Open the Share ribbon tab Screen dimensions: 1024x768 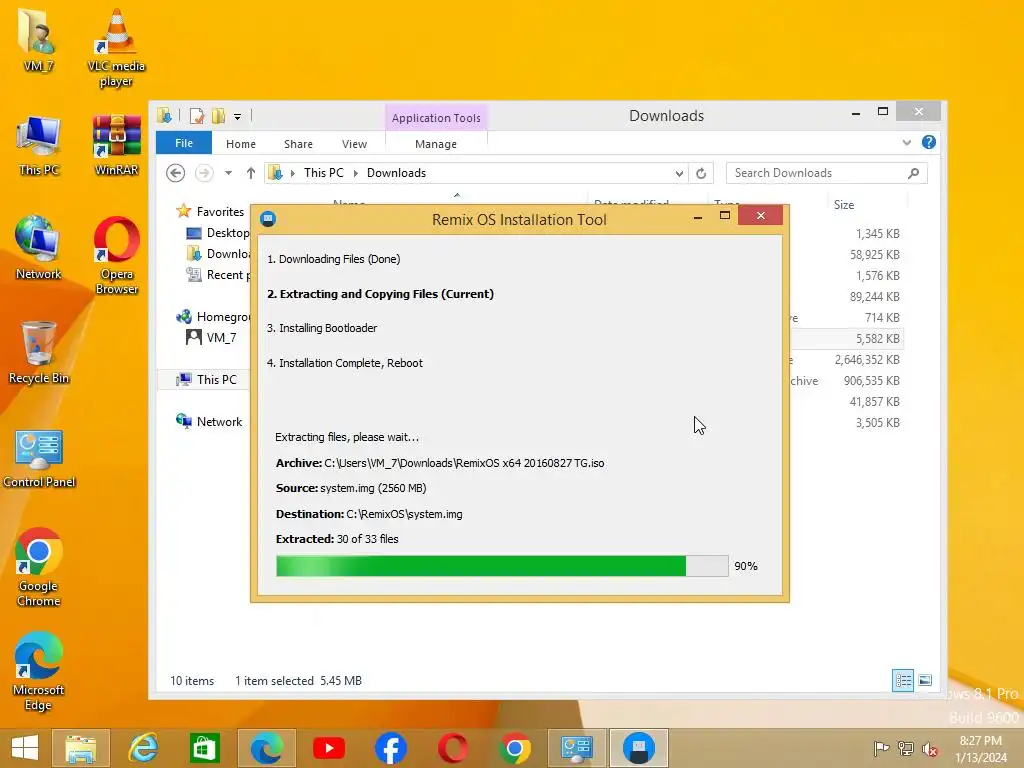[x=298, y=144]
